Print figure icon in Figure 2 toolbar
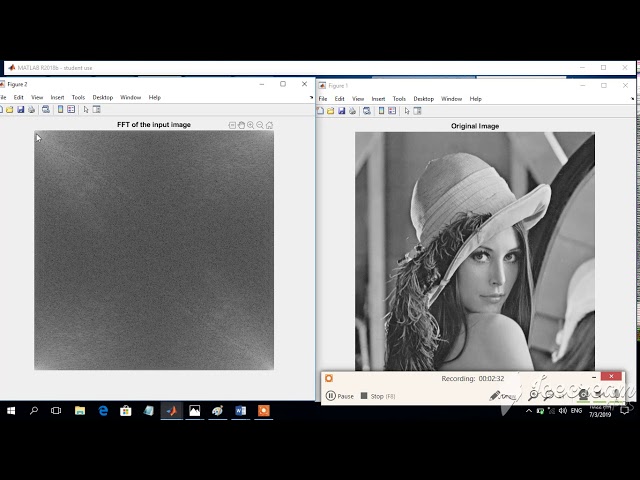Image resolution: width=640 pixels, height=480 pixels. click(x=31, y=109)
